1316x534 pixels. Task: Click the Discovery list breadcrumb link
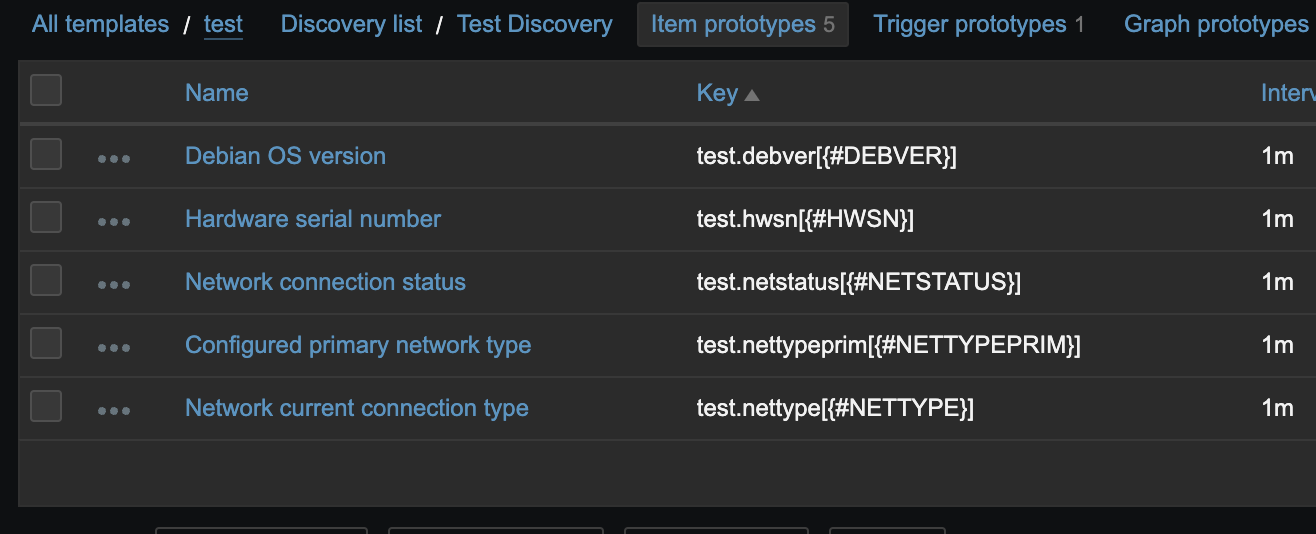click(351, 24)
